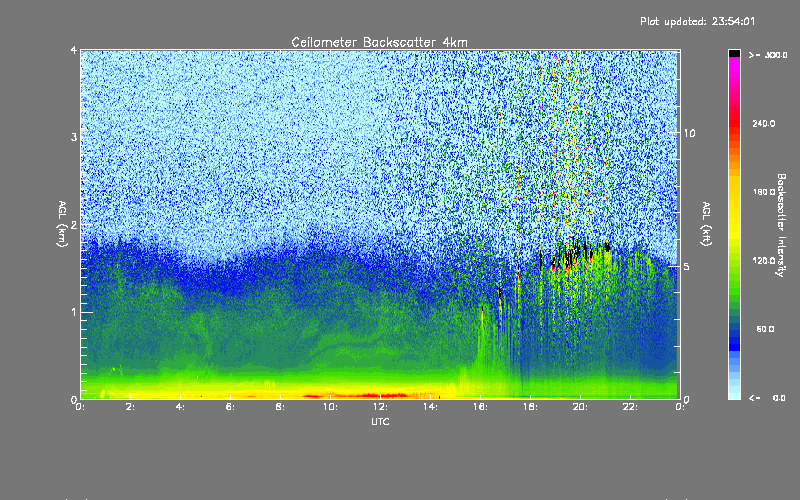800x500 pixels.
Task: Click the '10' tick on the kft axis
Action: pos(689,133)
